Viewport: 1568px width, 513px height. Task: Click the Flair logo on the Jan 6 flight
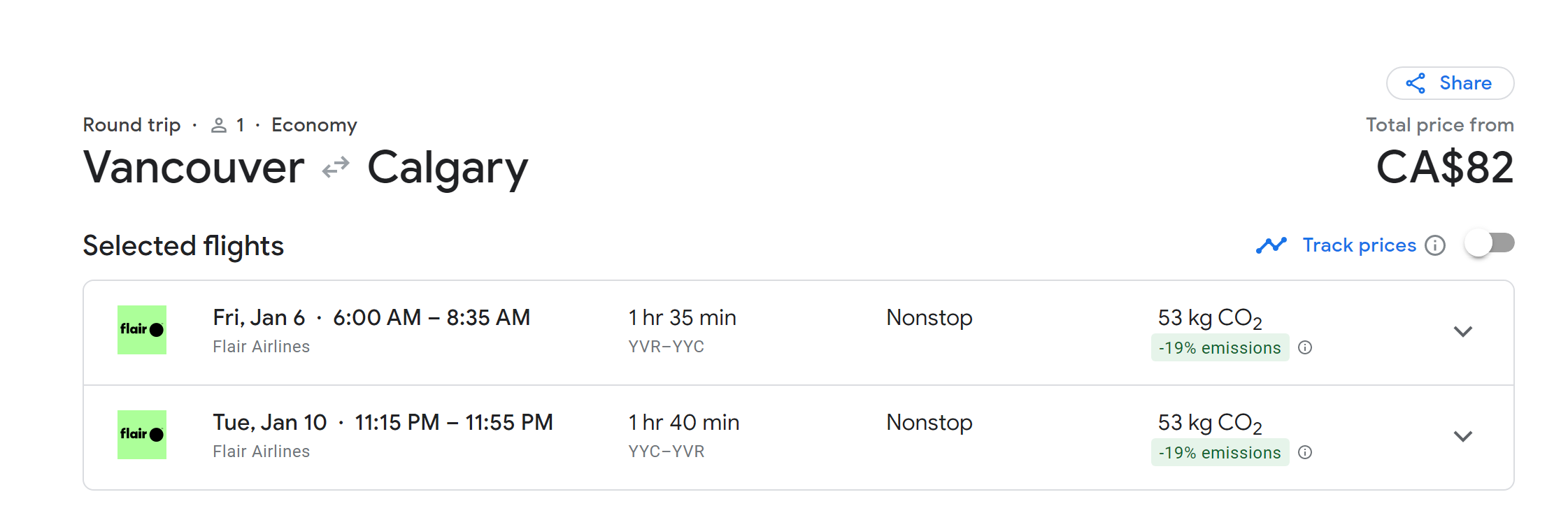click(x=142, y=330)
